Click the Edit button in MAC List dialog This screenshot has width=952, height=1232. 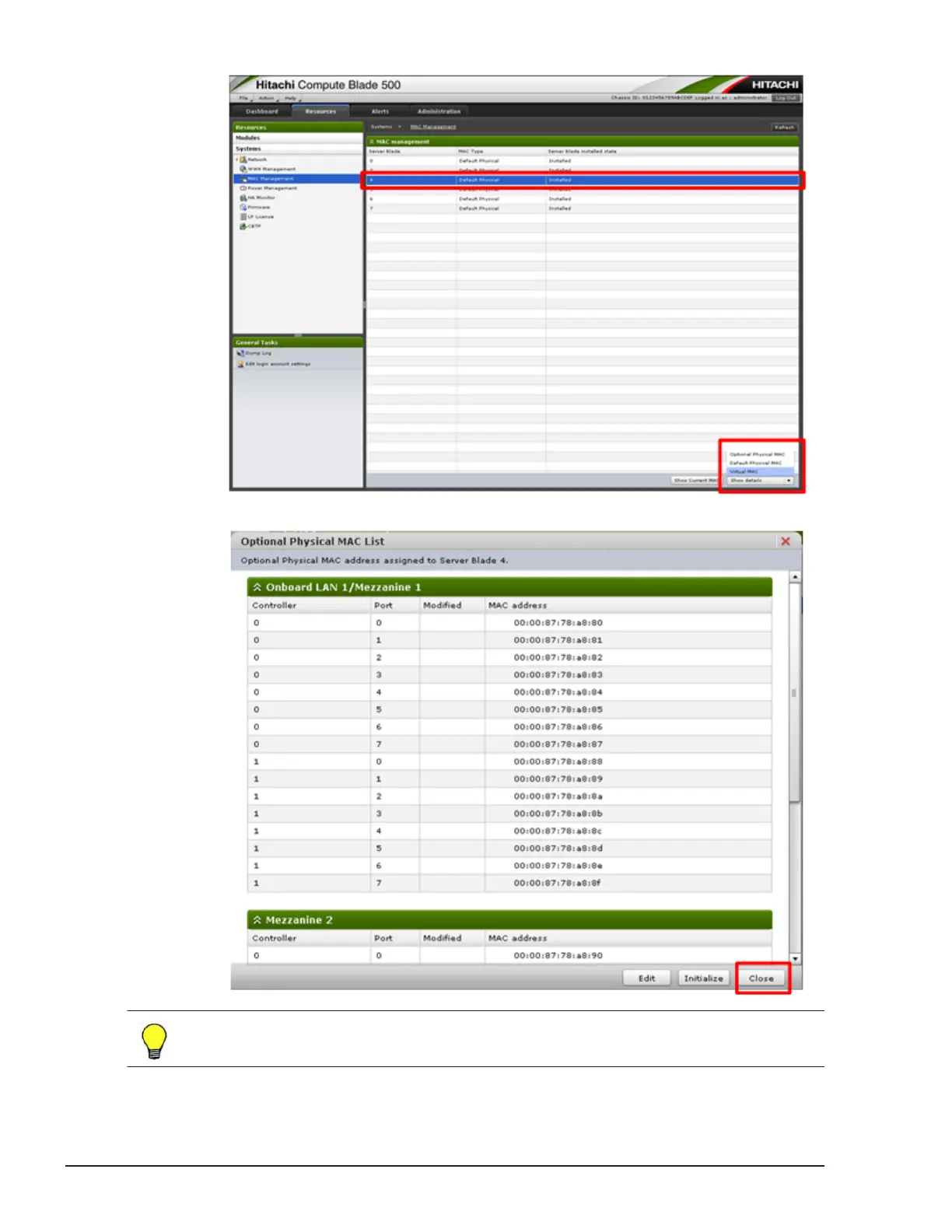tap(647, 978)
